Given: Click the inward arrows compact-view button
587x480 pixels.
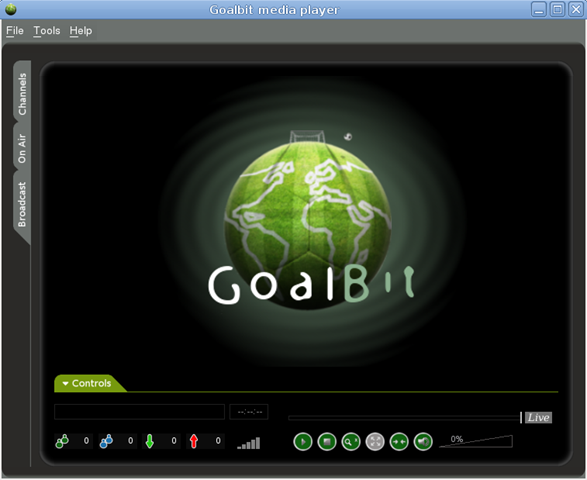Looking at the screenshot, I should point(399,441).
